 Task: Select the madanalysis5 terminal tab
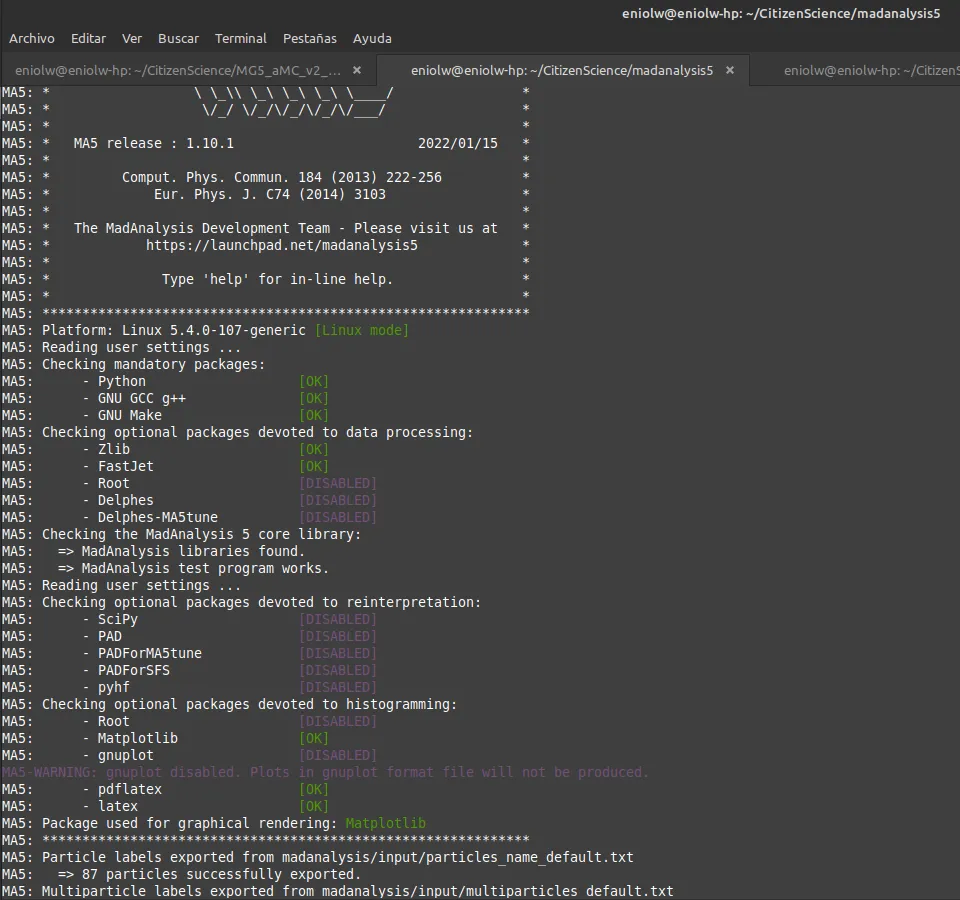tap(562, 70)
